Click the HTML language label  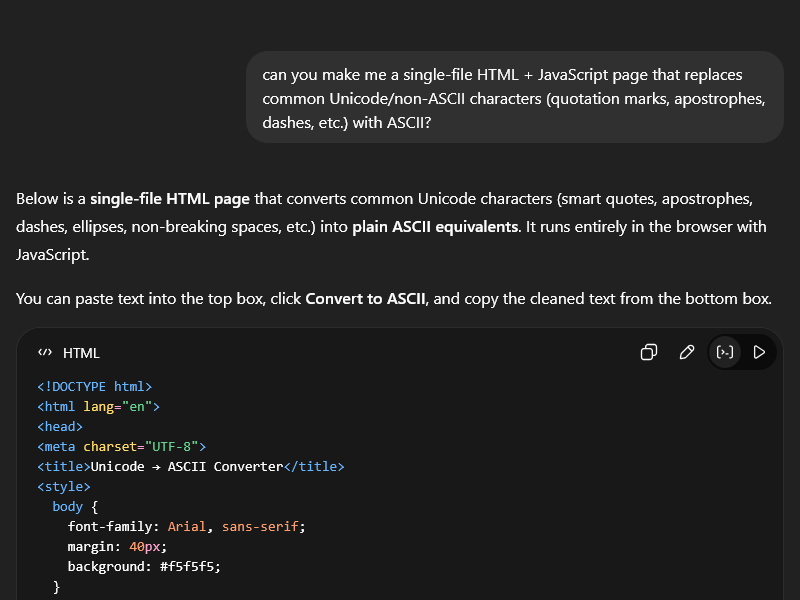(x=81, y=353)
